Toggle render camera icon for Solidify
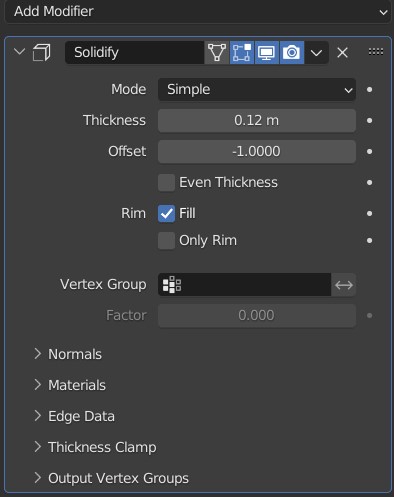394x497 pixels. tap(292, 53)
